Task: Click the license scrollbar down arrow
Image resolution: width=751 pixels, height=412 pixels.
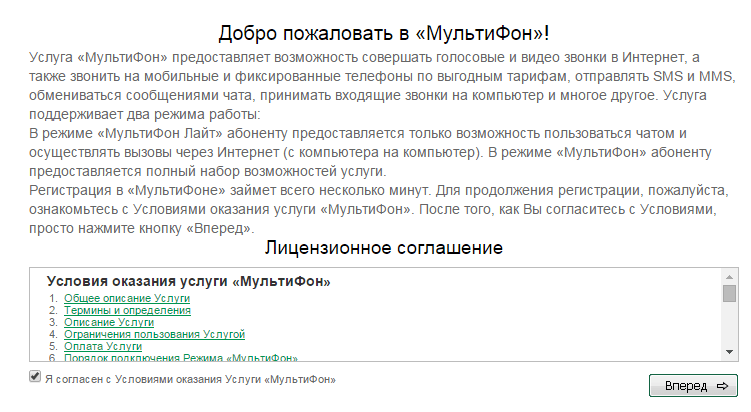Action: [x=729, y=352]
